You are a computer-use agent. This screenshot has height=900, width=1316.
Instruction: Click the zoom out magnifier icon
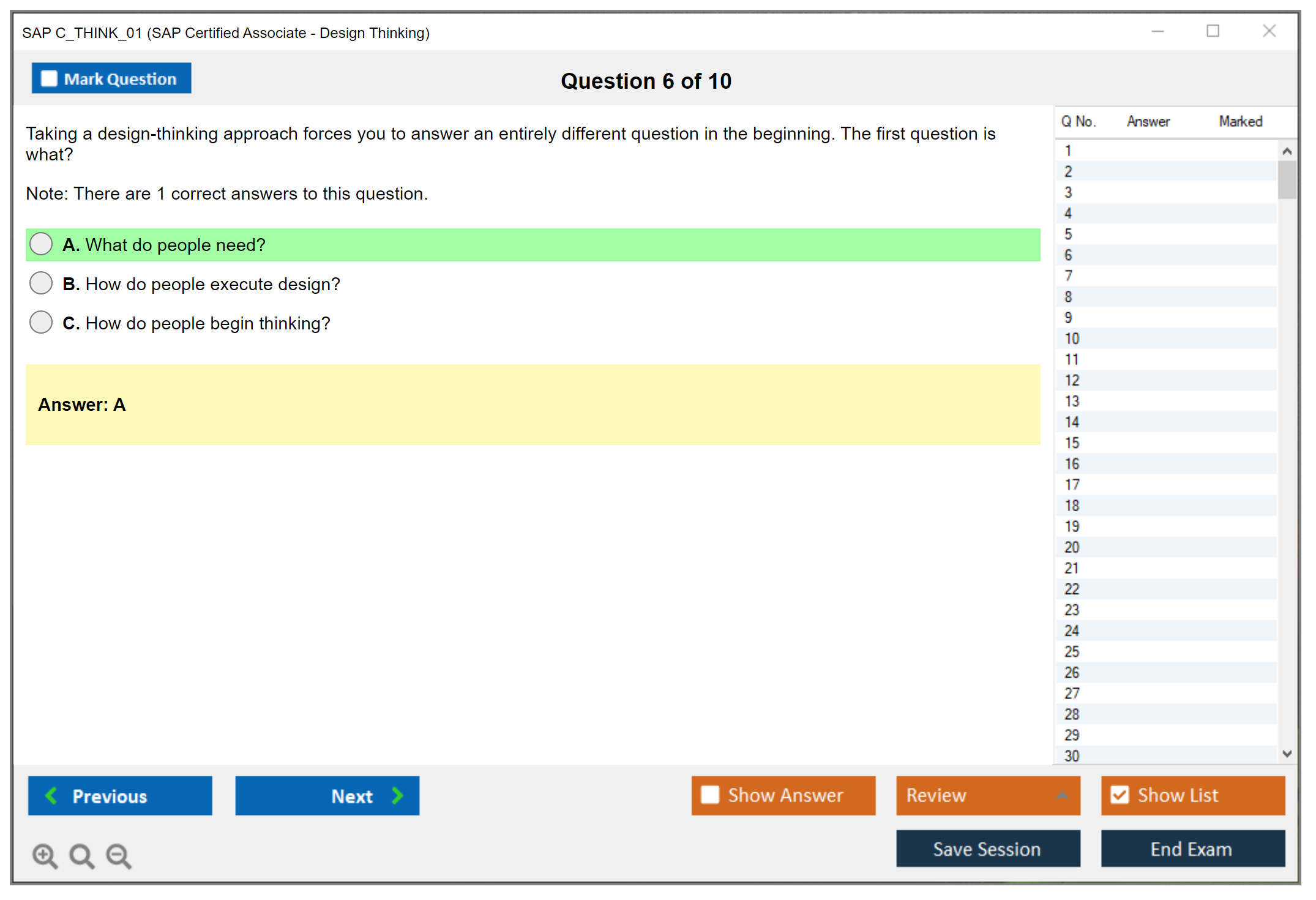[119, 855]
